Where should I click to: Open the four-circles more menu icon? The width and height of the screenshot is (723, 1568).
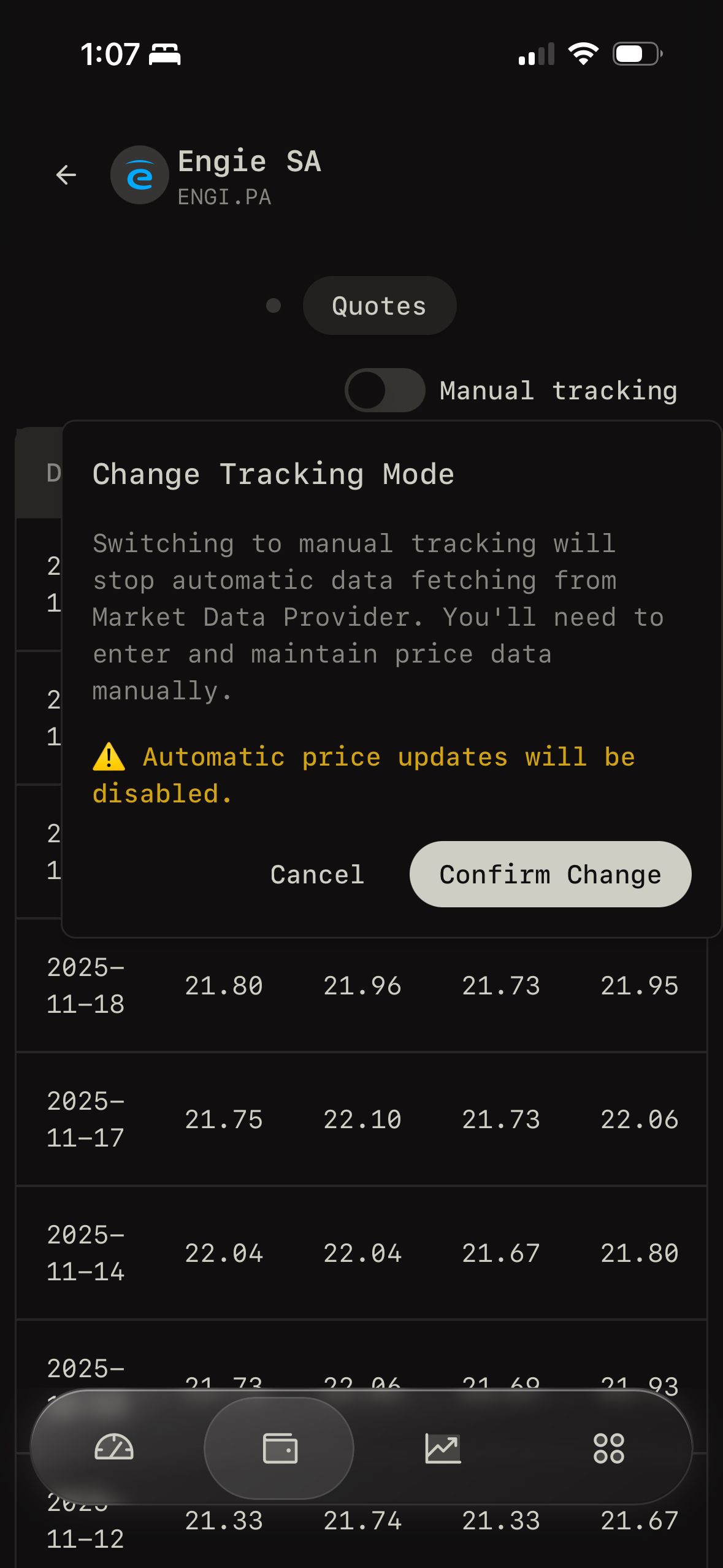(x=608, y=1448)
